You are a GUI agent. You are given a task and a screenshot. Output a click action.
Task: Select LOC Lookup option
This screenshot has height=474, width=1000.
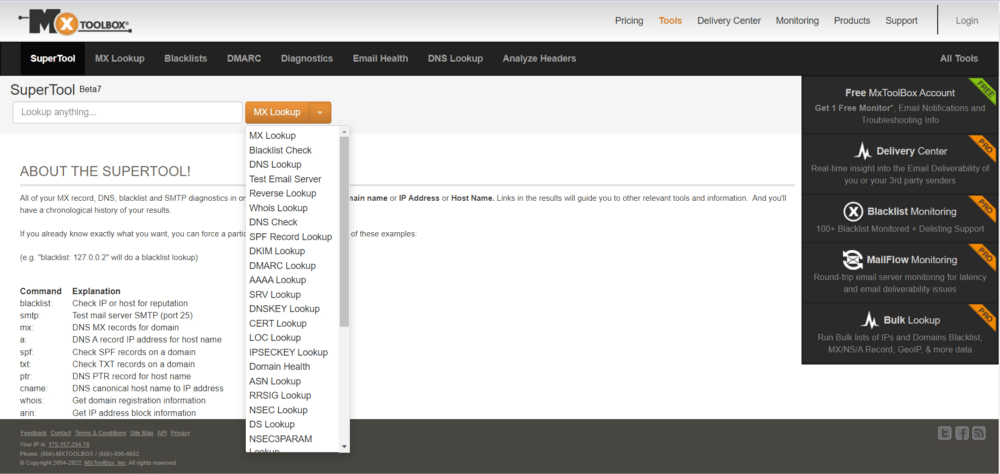click(275, 337)
